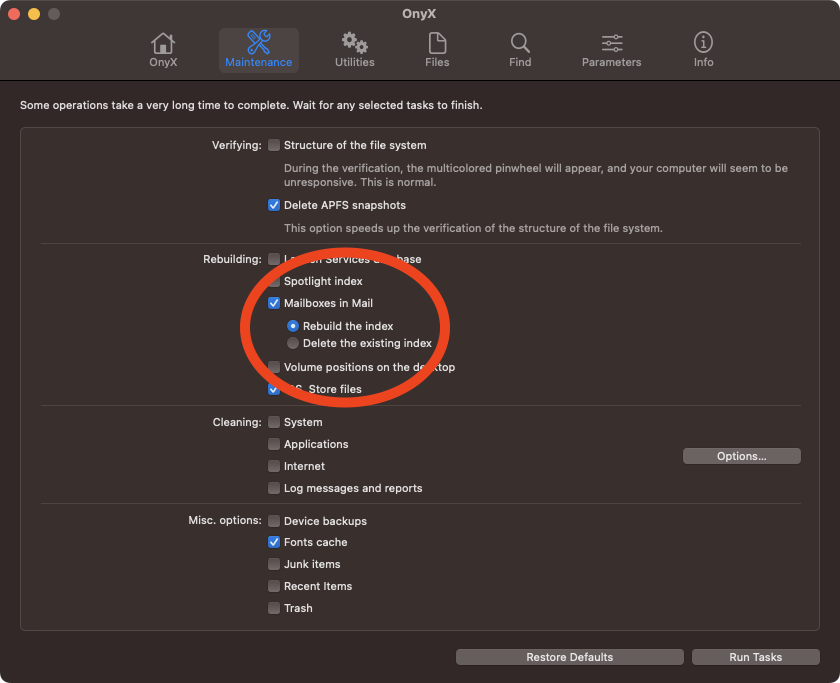Check the System cleaning checkbox
Screen dimensions: 840x683
pyautogui.click(x=274, y=422)
